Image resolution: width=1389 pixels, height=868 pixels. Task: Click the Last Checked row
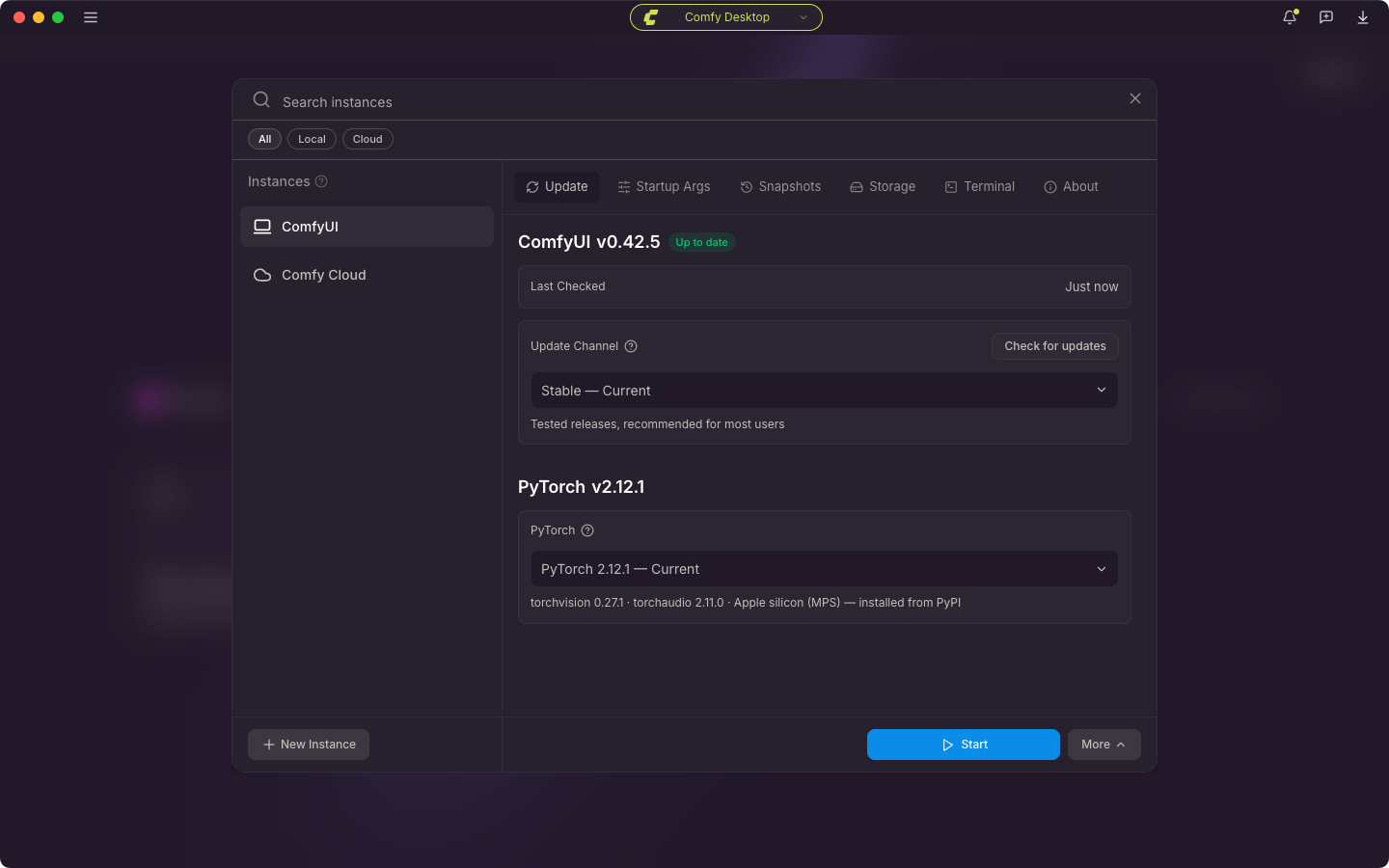[x=824, y=286]
